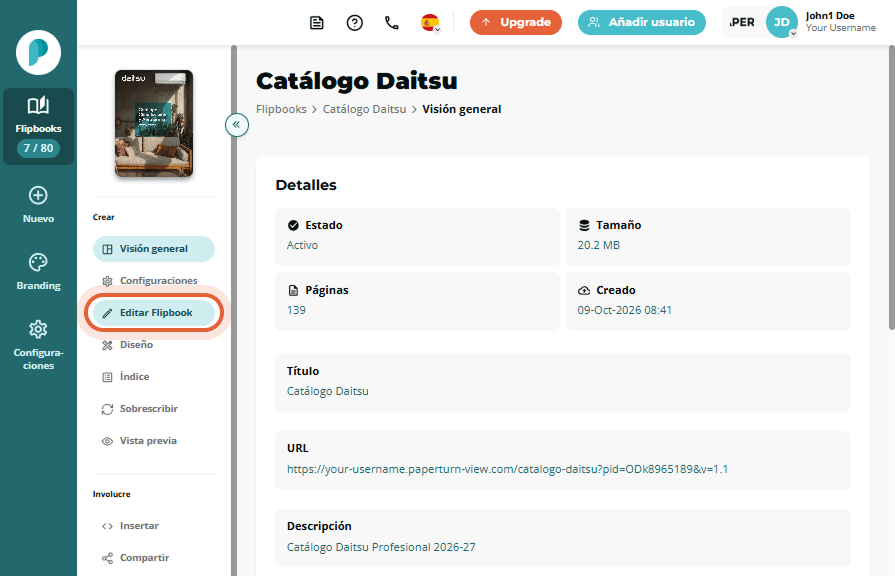Image resolution: width=895 pixels, height=576 pixels.
Task: Open the Branding section
Action: coord(38,272)
